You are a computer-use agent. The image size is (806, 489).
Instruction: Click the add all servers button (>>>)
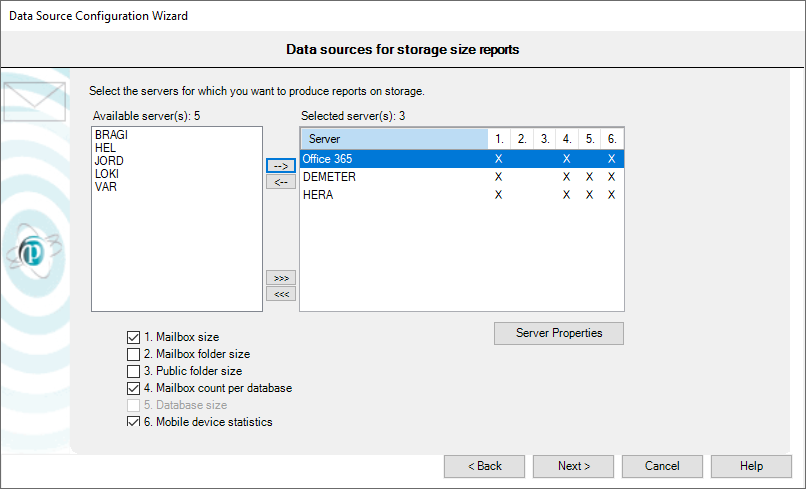pos(281,277)
